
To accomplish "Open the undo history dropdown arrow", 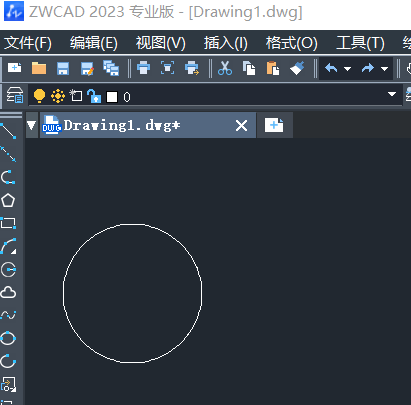I will point(347,69).
